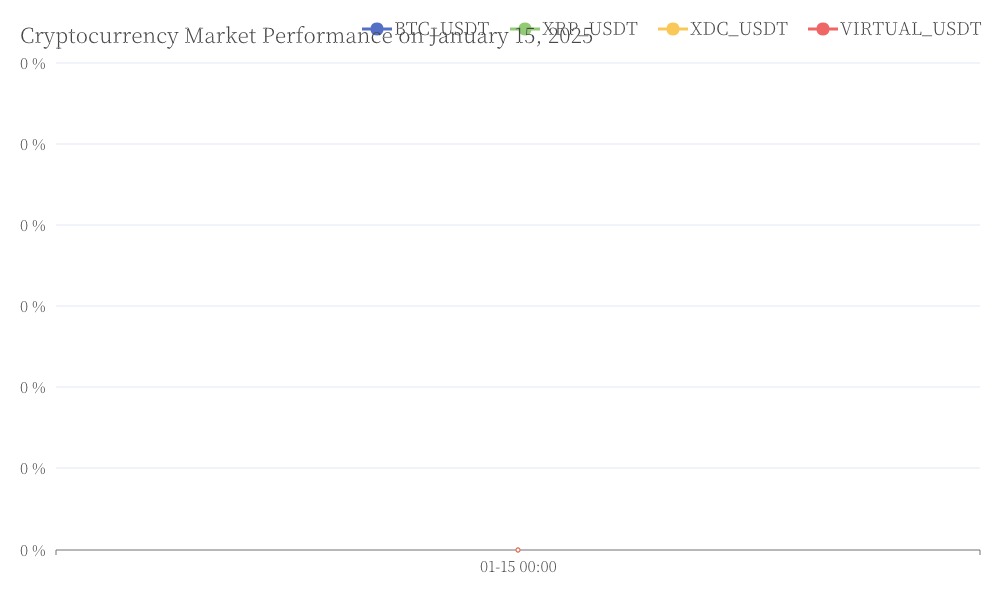Click the right end tick of the x-axis
The image size is (1000, 600).
980,552
